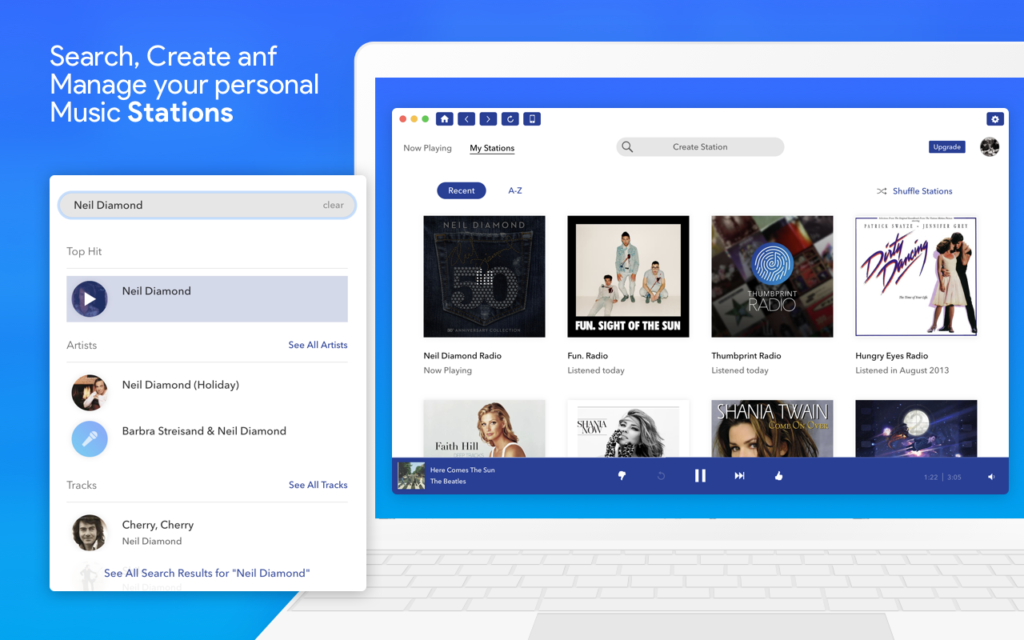Click the Shuffle Stations link
The image size is (1024, 640).
(x=922, y=191)
